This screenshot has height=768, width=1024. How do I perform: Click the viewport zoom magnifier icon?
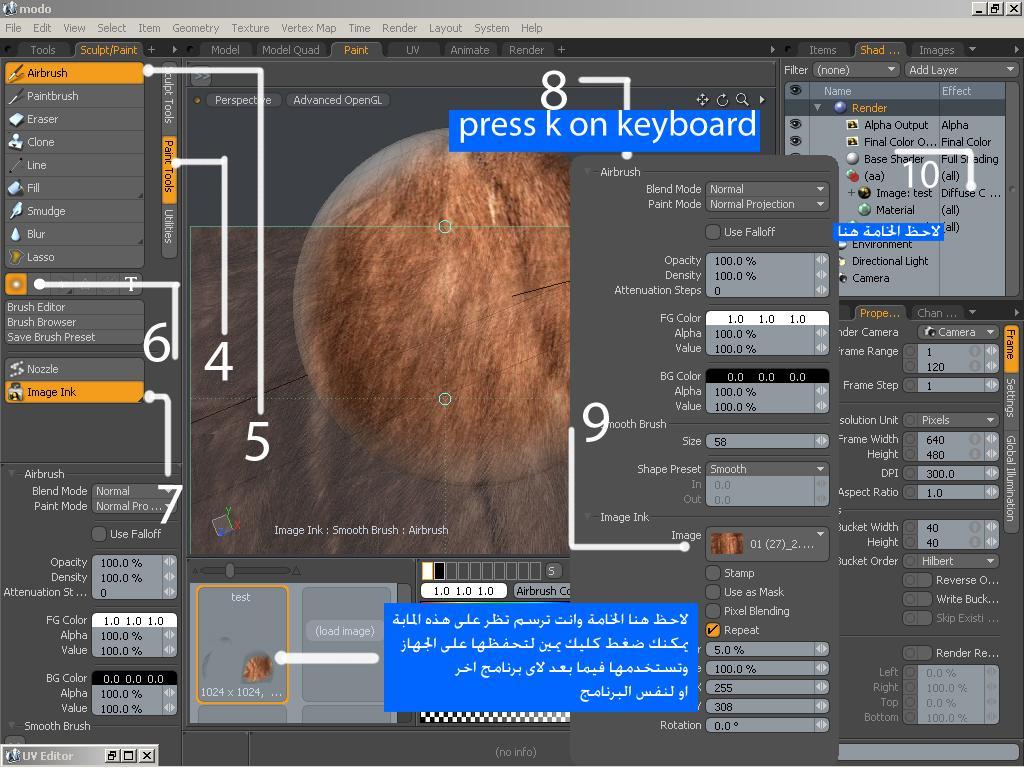pos(742,100)
